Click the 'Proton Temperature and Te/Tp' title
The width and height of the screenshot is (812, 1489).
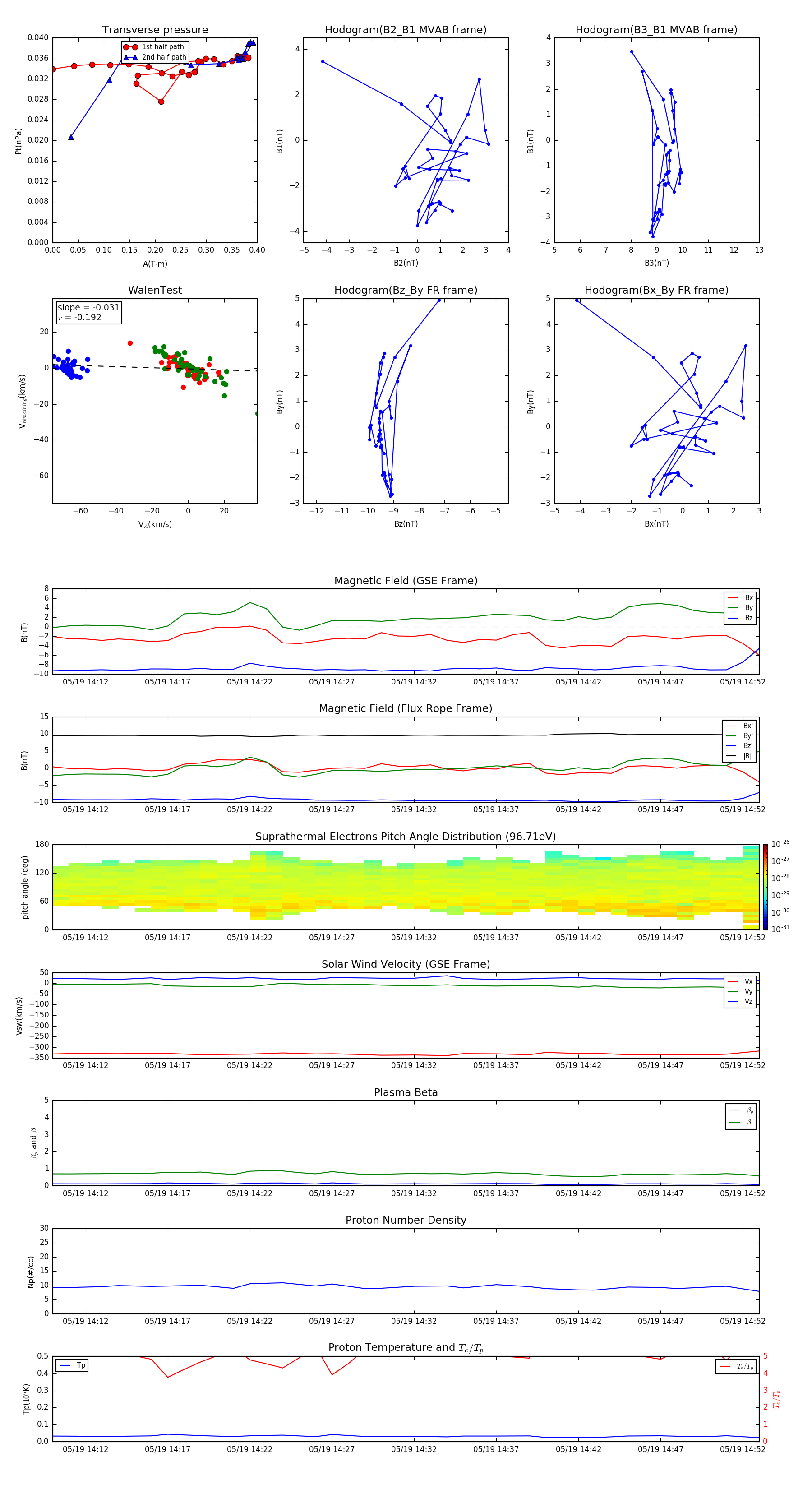pyautogui.click(x=406, y=1348)
